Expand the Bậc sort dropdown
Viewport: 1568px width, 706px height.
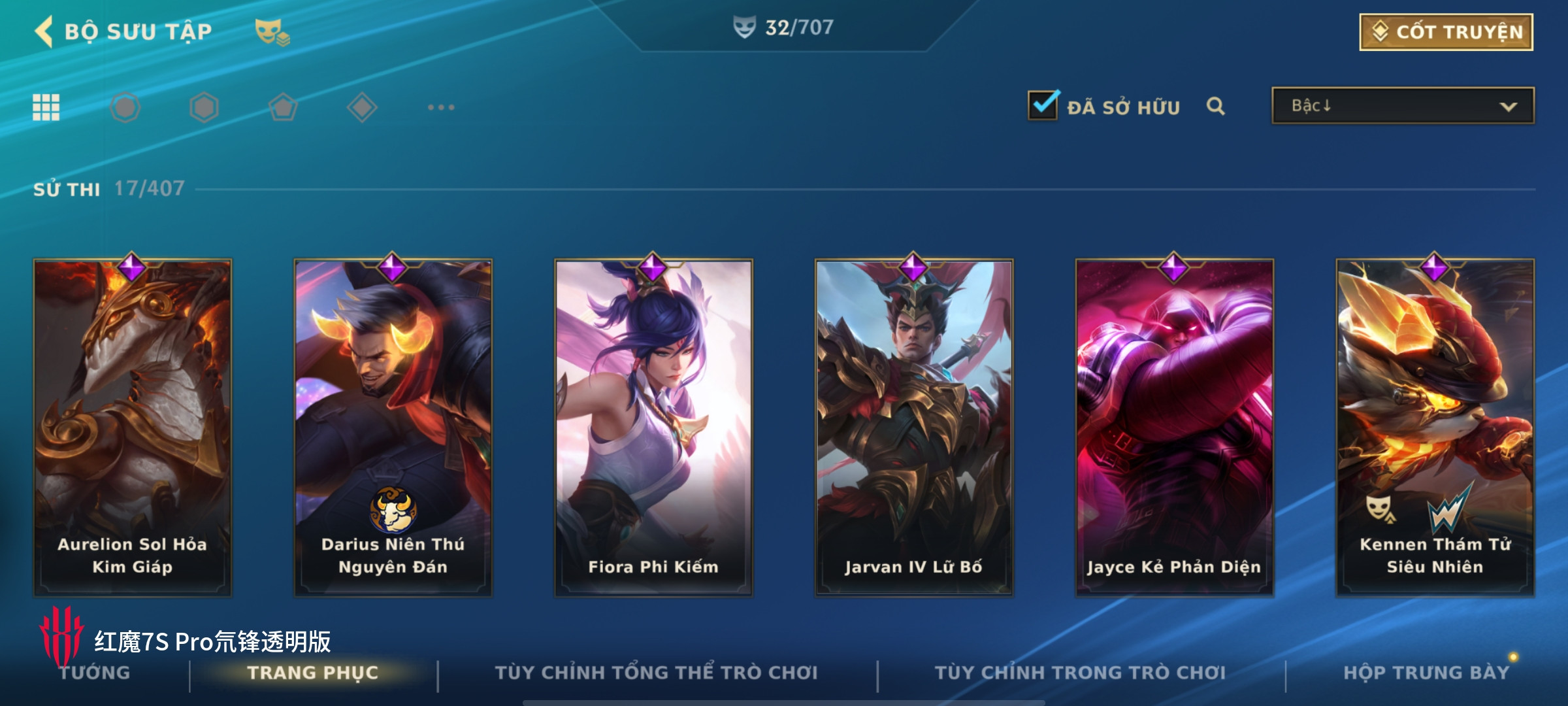click(1403, 106)
